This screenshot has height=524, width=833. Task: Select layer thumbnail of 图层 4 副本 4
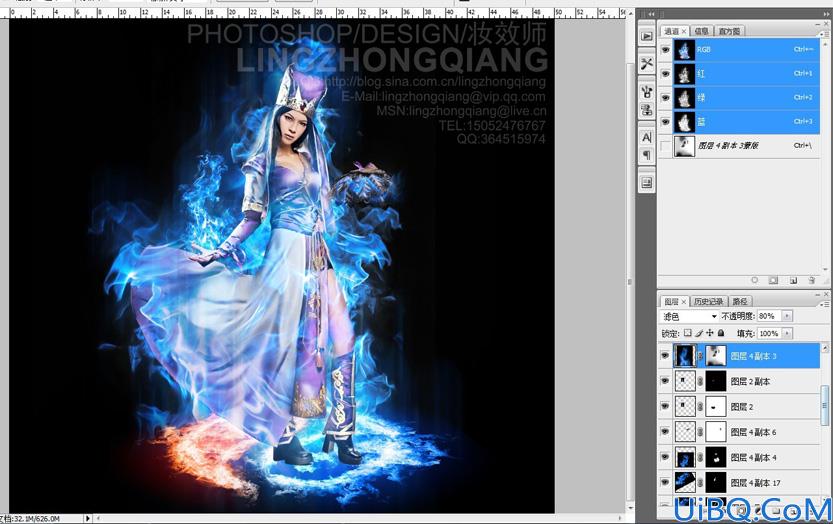[685, 457]
